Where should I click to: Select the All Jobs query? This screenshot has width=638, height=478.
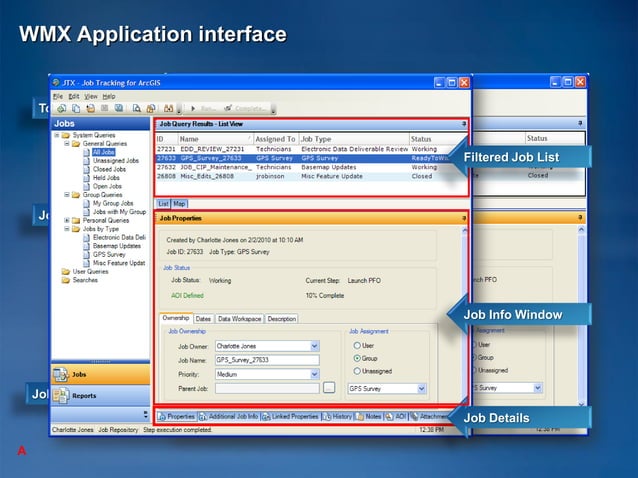[103, 152]
